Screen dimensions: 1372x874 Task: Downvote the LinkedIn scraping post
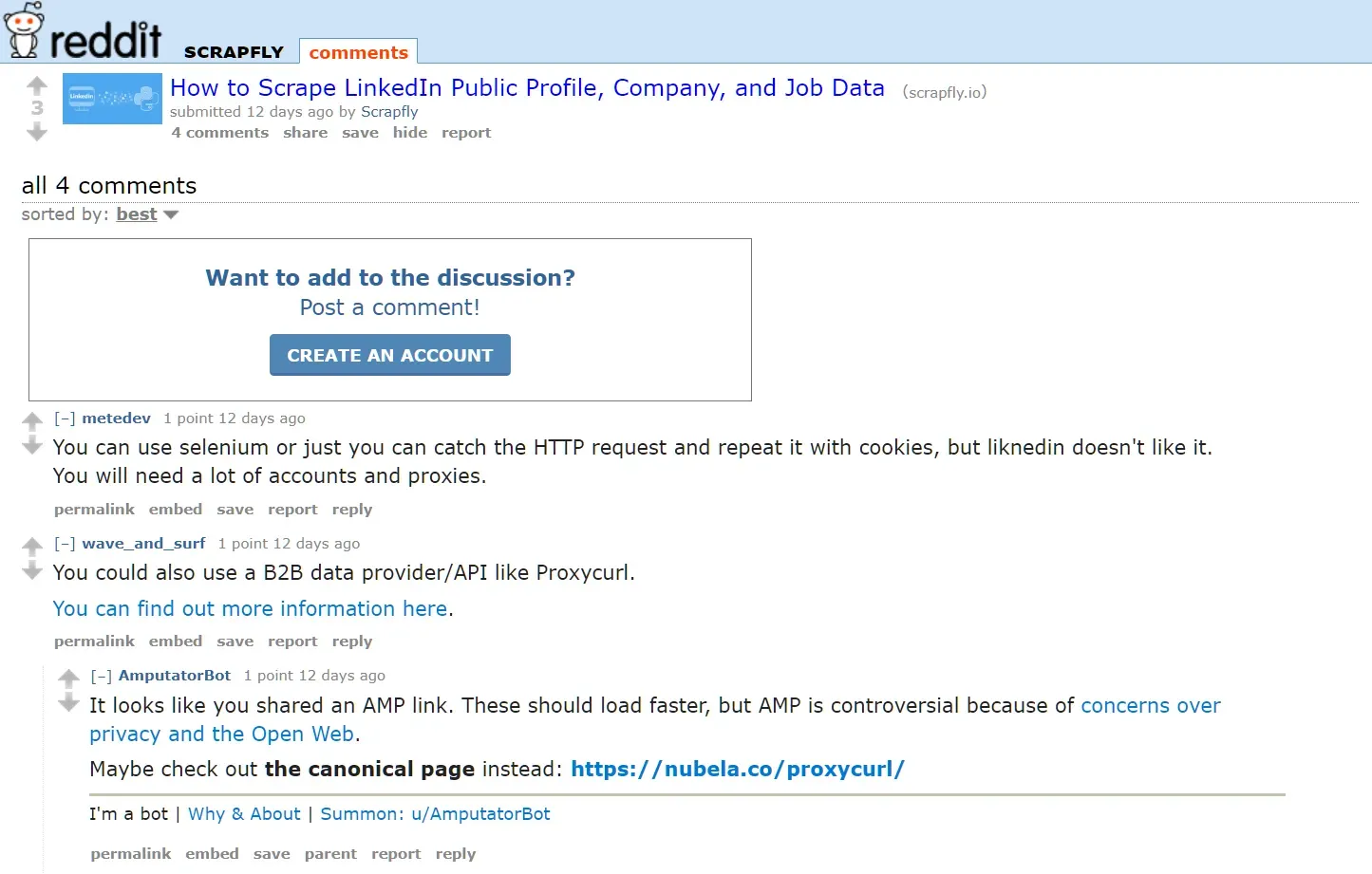(36, 132)
